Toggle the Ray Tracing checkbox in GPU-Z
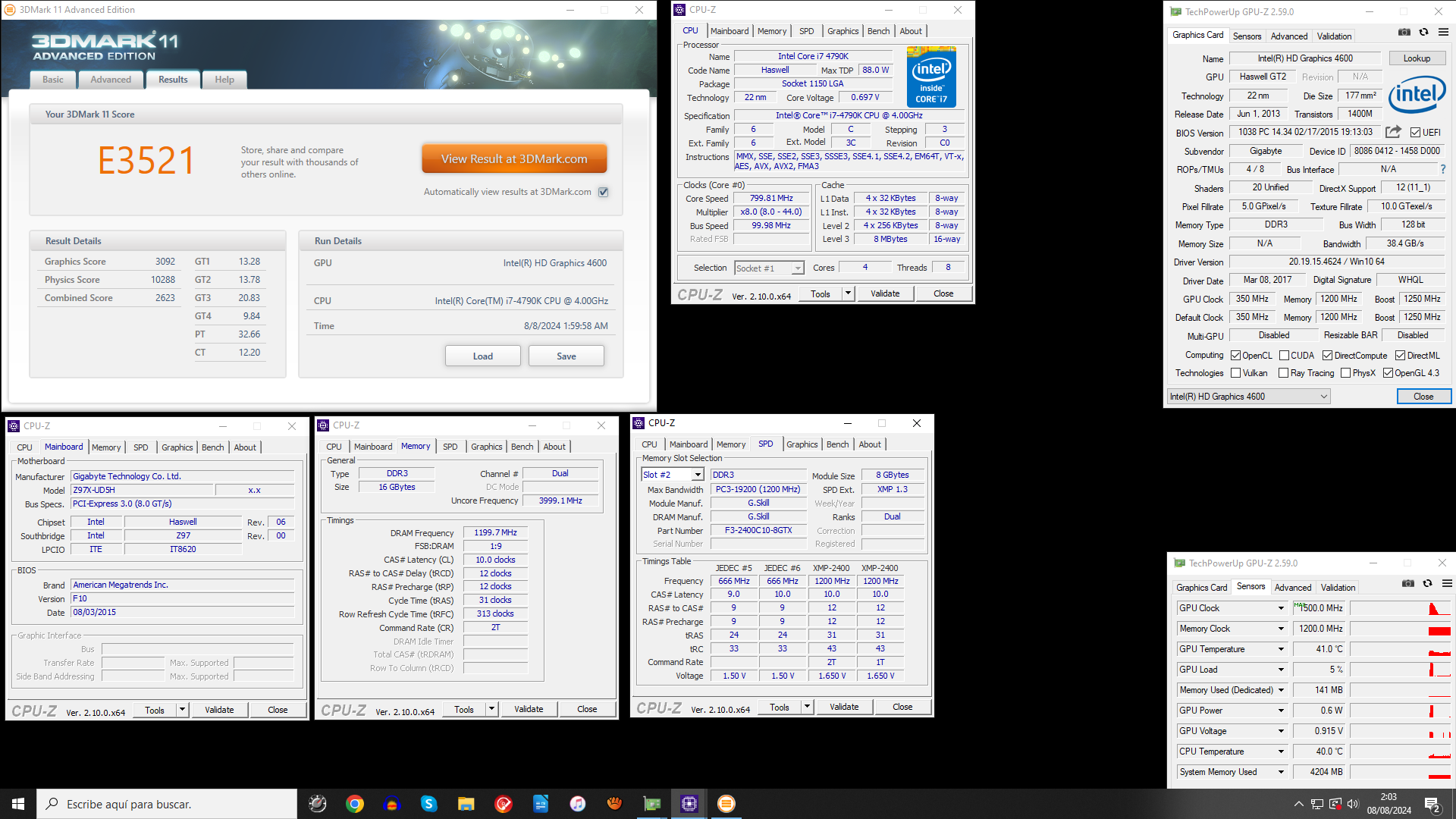This screenshot has height=819, width=1456. pyautogui.click(x=1284, y=373)
